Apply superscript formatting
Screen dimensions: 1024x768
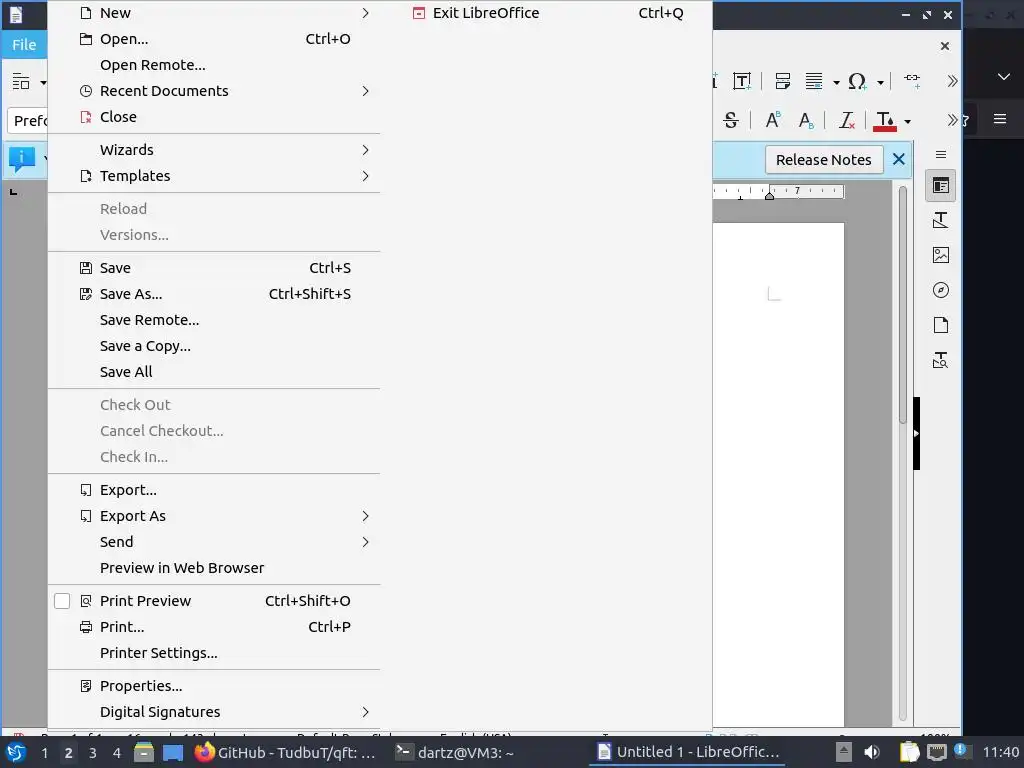[x=773, y=120]
